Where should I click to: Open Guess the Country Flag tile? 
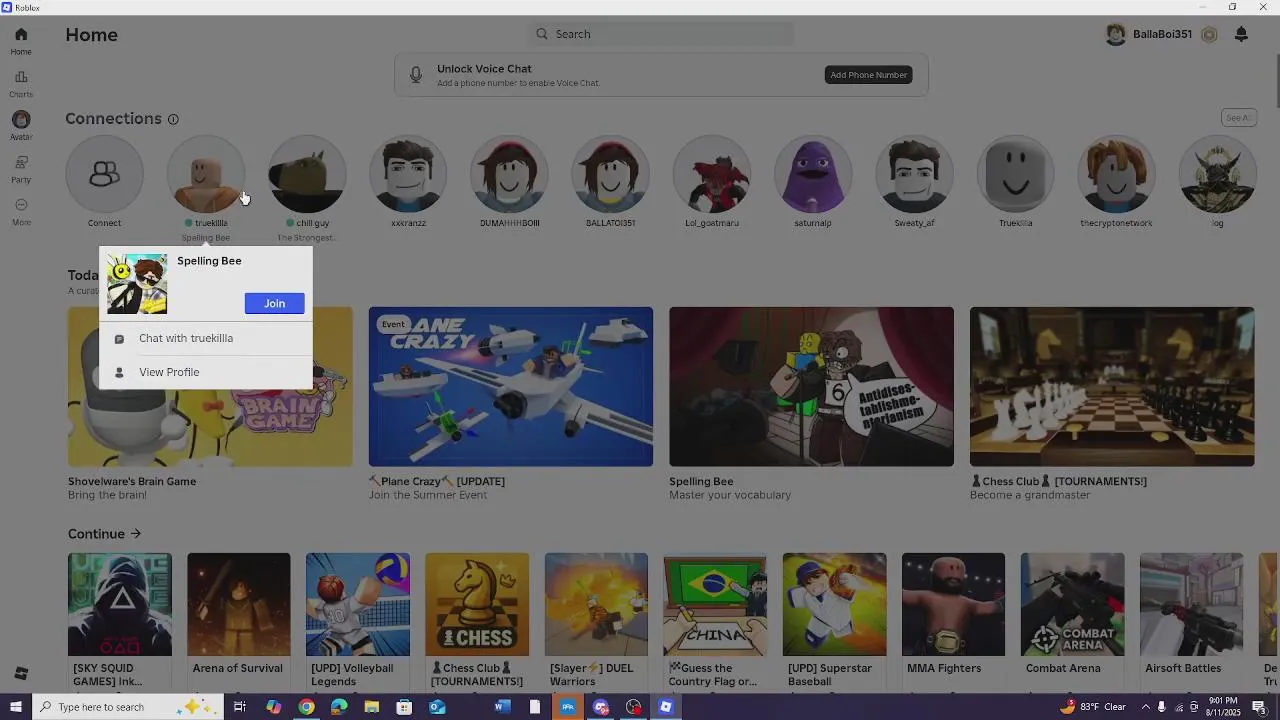(x=715, y=605)
